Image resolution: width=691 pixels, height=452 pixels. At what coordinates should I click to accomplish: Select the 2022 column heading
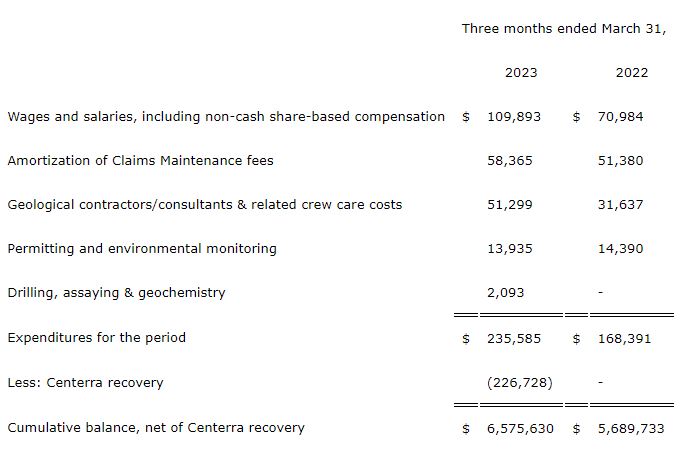[631, 73]
